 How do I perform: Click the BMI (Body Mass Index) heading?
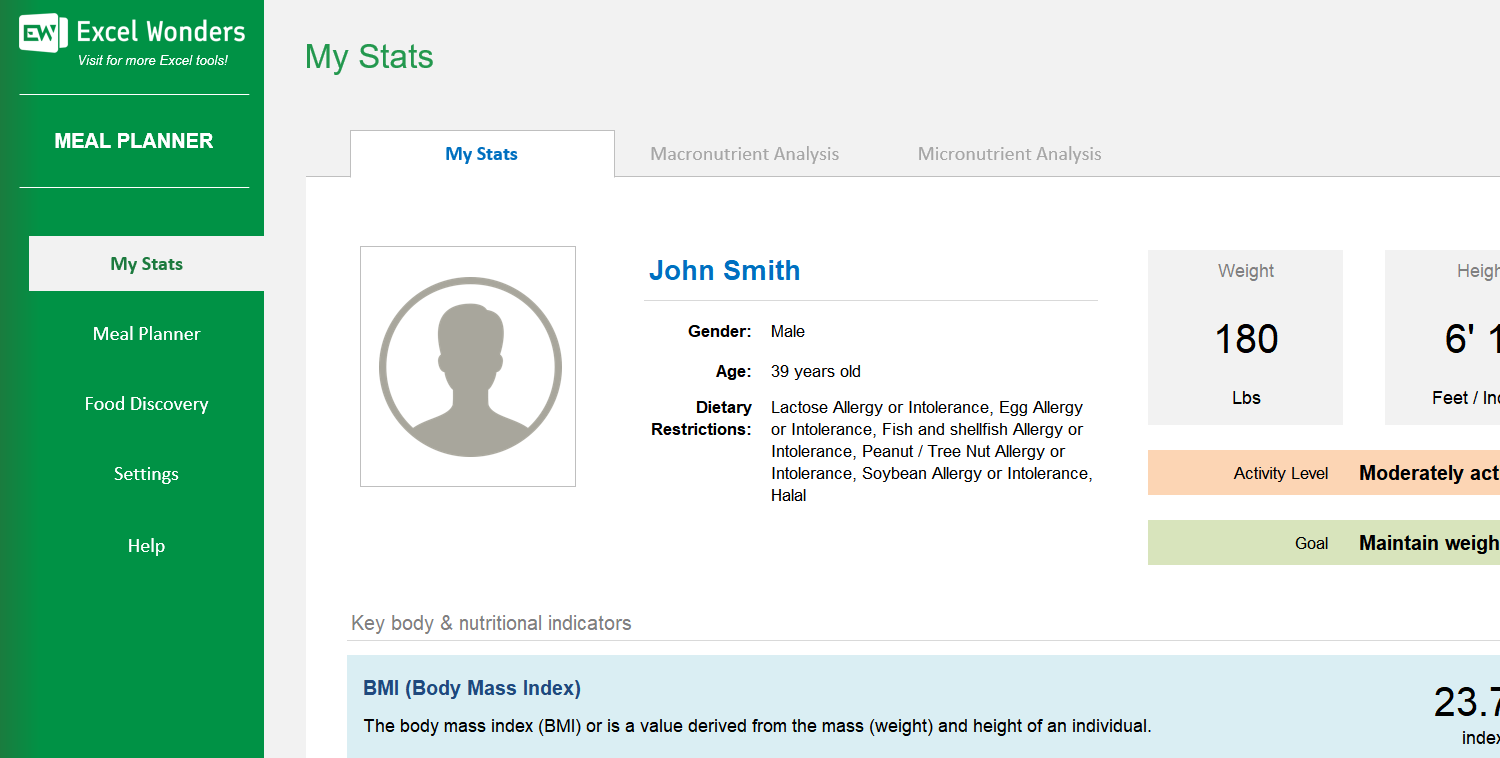pos(471,688)
